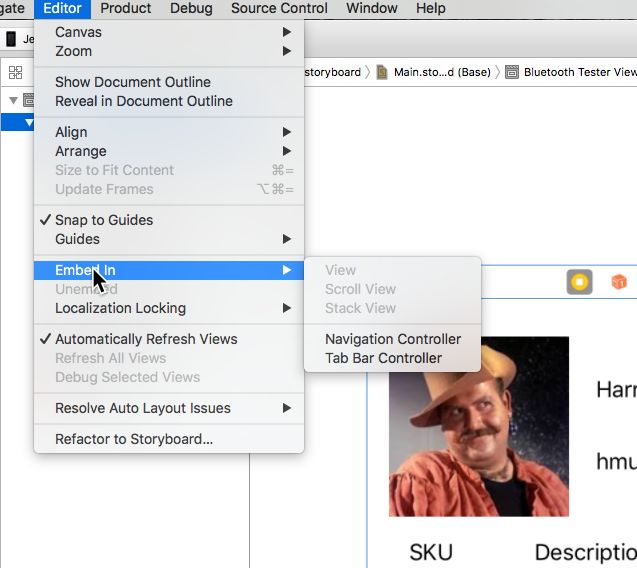Choose Refactor to Storyboard…

(x=169, y=439)
